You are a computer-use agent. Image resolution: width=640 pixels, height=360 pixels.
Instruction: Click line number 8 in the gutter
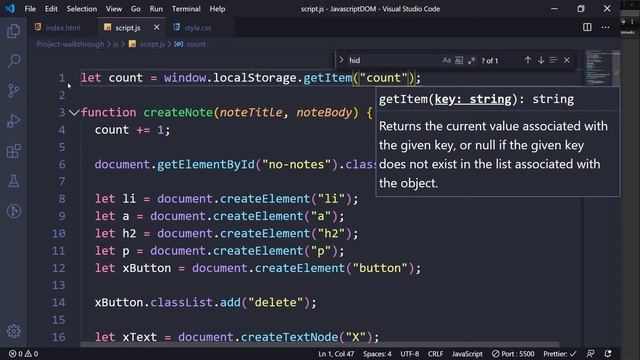tap(62, 199)
